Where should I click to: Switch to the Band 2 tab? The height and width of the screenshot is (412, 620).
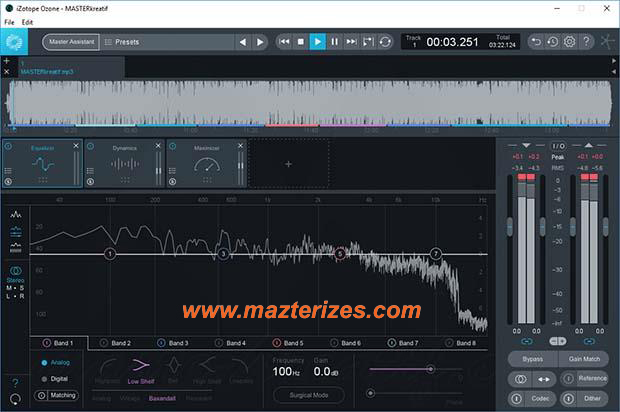coord(116,343)
